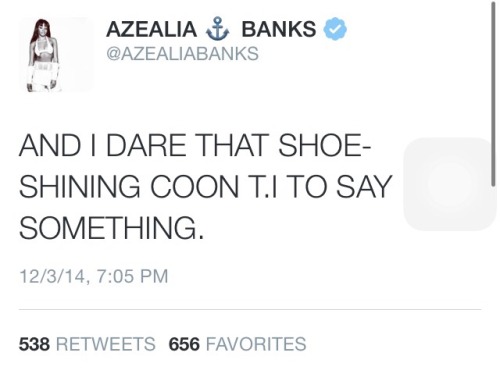Click the translucent AssistiveTouch square button
The image size is (500, 374).
[x=450, y=184]
